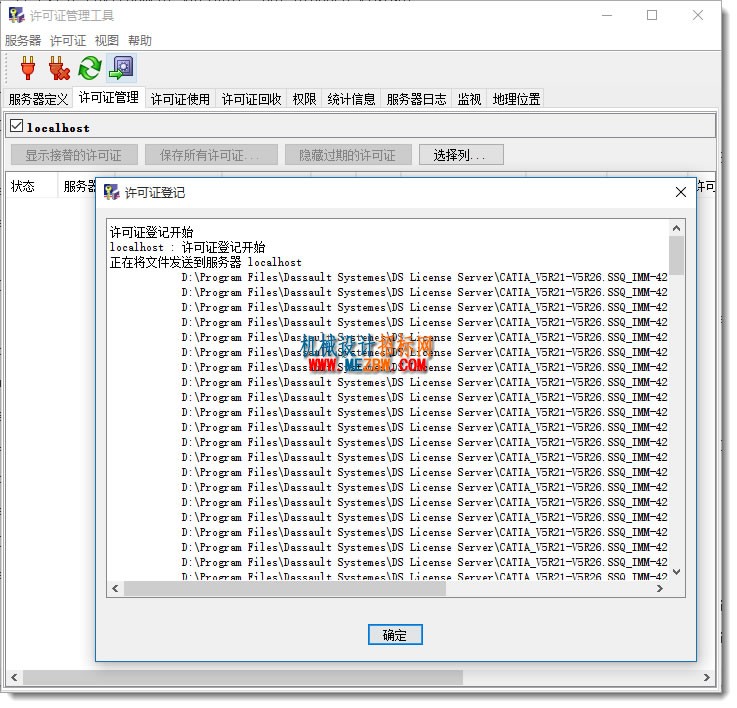Switch to the 监视 tab
This screenshot has width=737, height=708.
pyautogui.click(x=470, y=100)
